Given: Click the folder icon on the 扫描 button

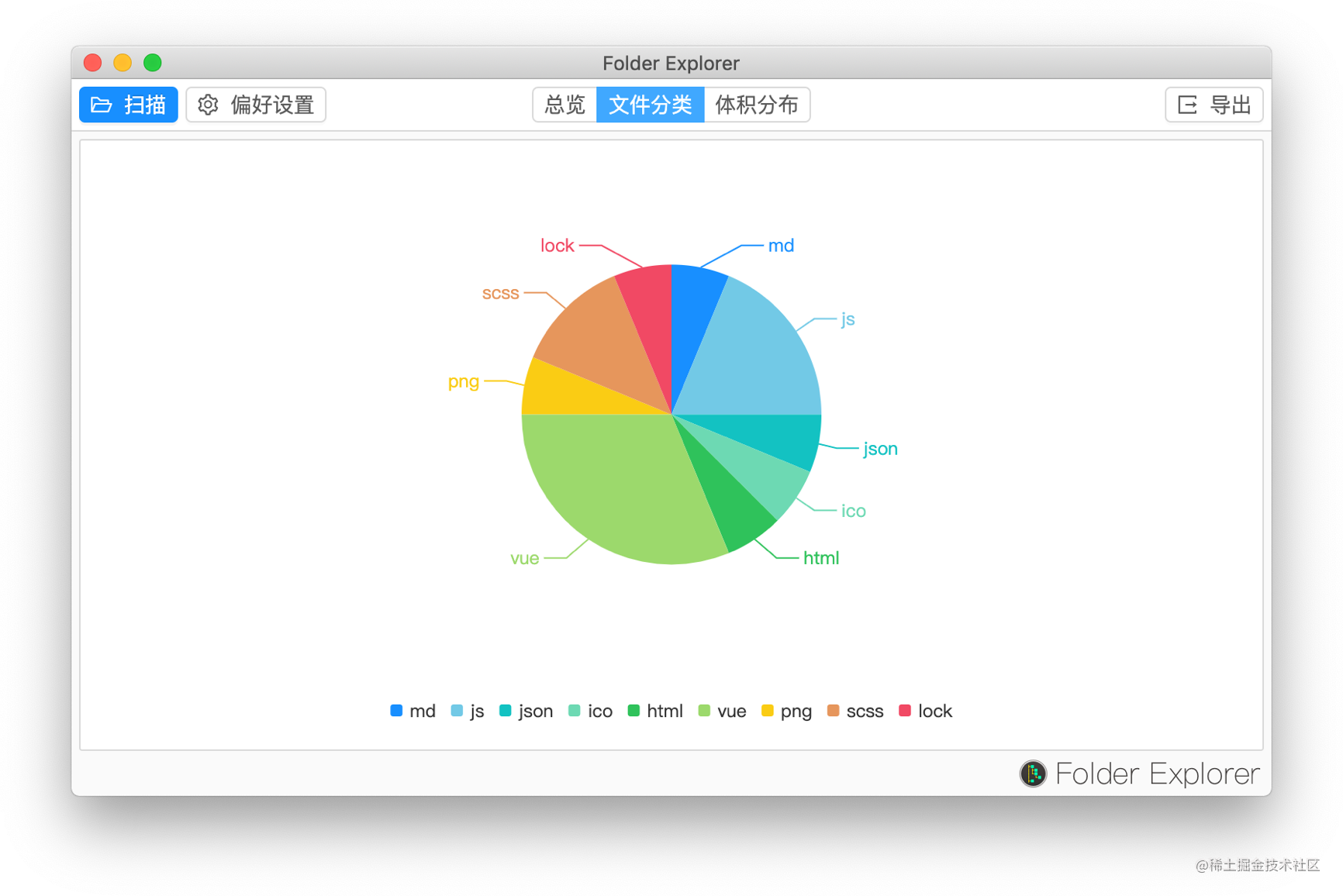Looking at the screenshot, I should (102, 105).
